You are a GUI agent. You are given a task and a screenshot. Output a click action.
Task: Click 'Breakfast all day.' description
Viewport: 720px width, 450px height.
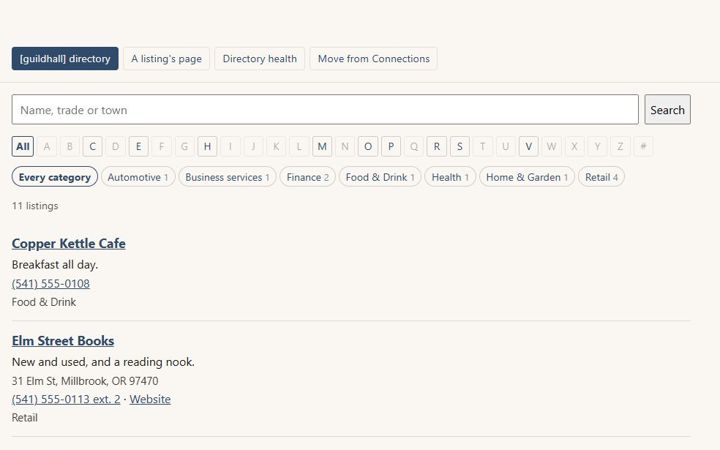55,264
